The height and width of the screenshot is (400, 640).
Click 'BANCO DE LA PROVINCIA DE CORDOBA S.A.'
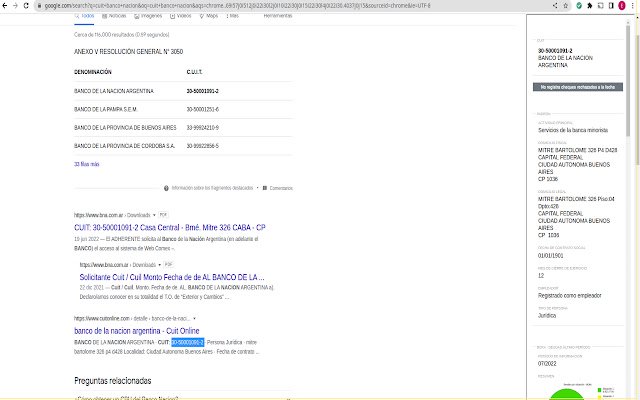pyautogui.click(x=124, y=146)
